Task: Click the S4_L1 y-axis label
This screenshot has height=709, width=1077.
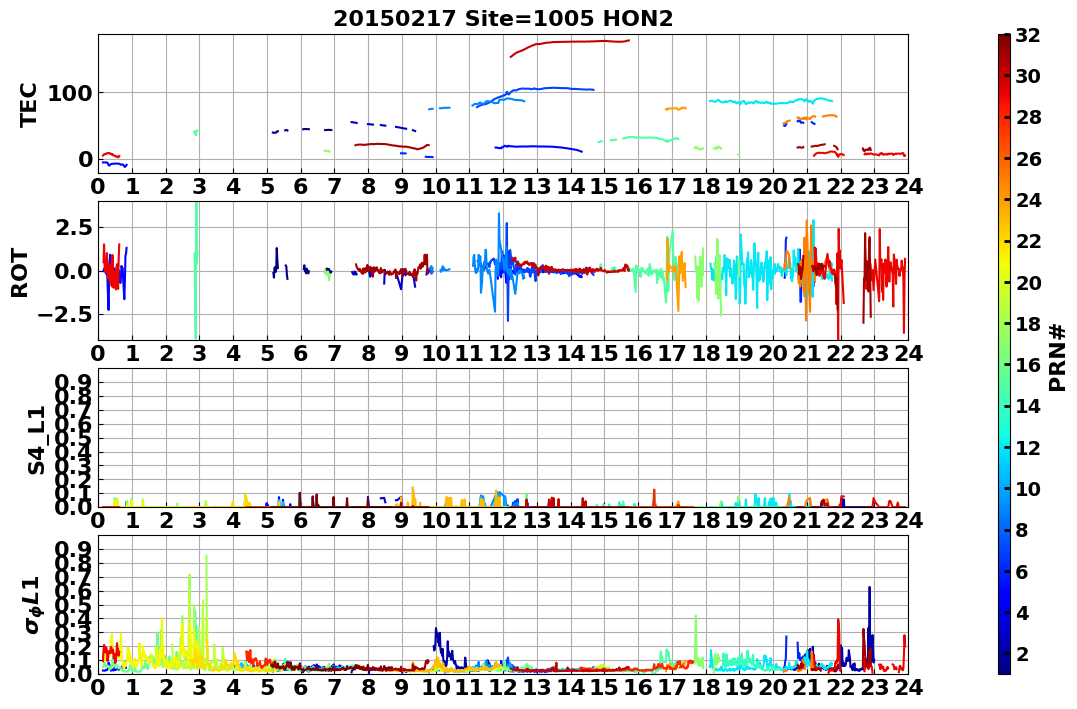Action: (x=36, y=440)
